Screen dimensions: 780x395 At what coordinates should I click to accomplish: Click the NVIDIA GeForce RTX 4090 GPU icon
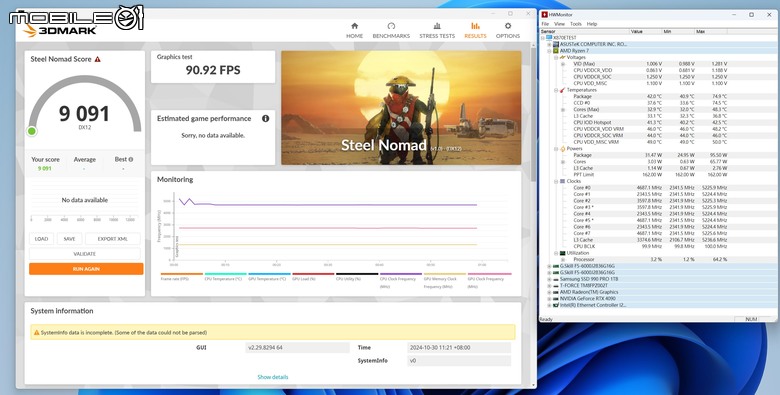point(556,298)
